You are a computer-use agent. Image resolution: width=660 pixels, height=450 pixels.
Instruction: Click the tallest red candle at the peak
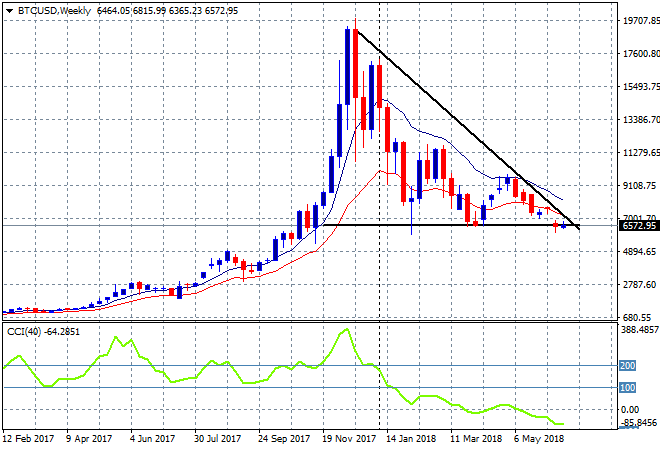[356, 63]
